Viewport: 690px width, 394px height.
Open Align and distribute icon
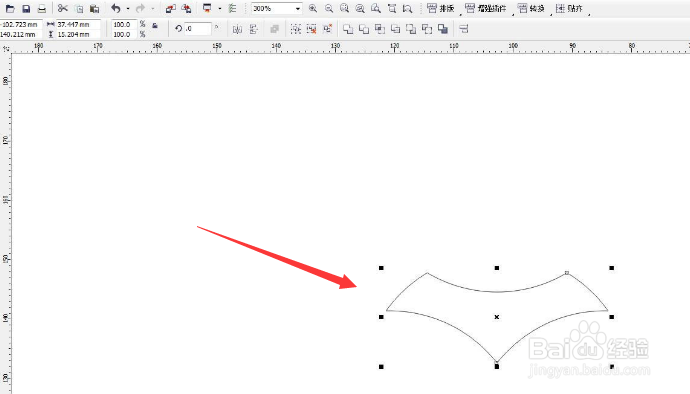(464, 29)
